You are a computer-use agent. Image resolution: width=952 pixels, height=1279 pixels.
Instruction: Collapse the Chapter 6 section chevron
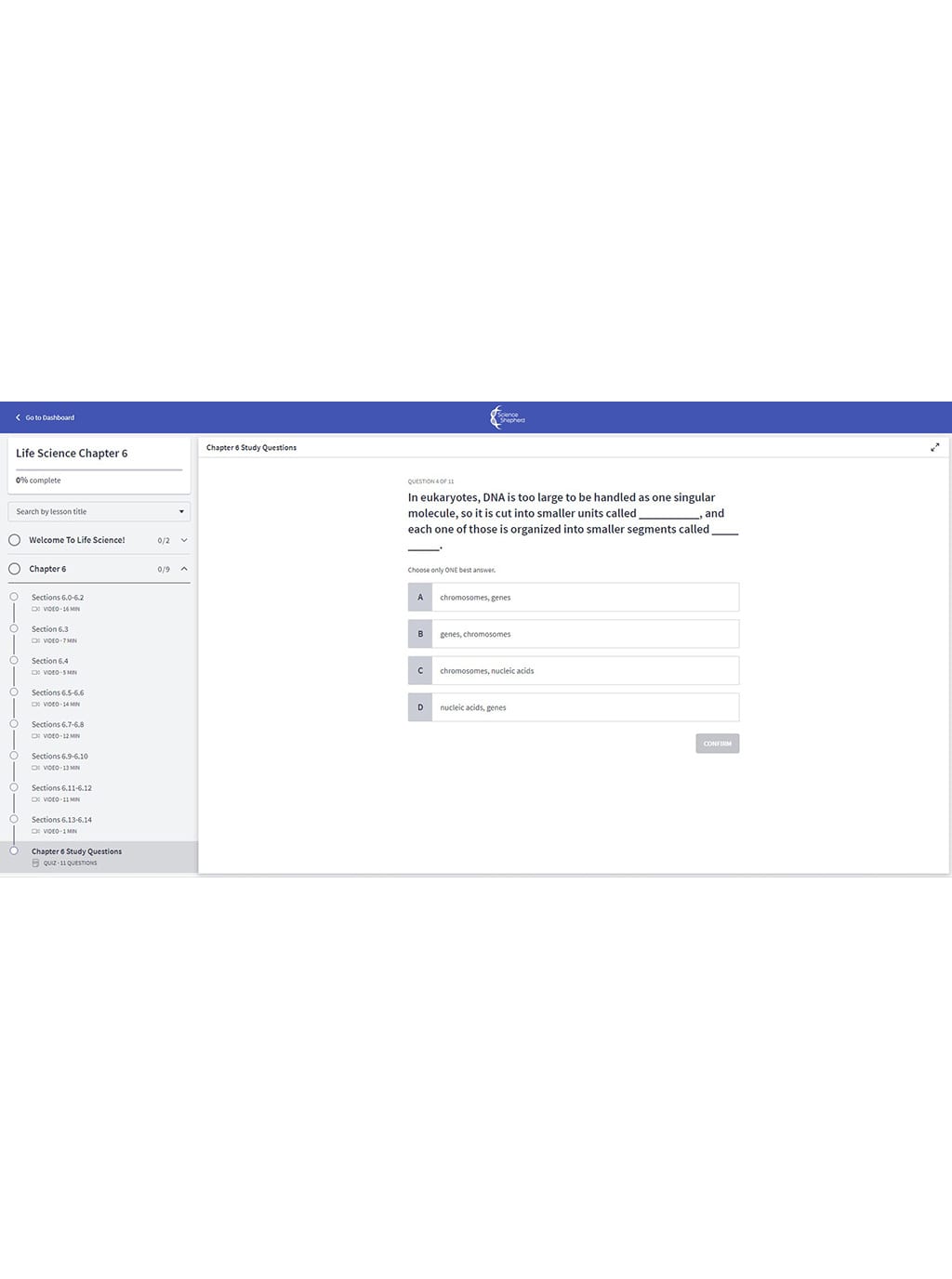[184, 569]
